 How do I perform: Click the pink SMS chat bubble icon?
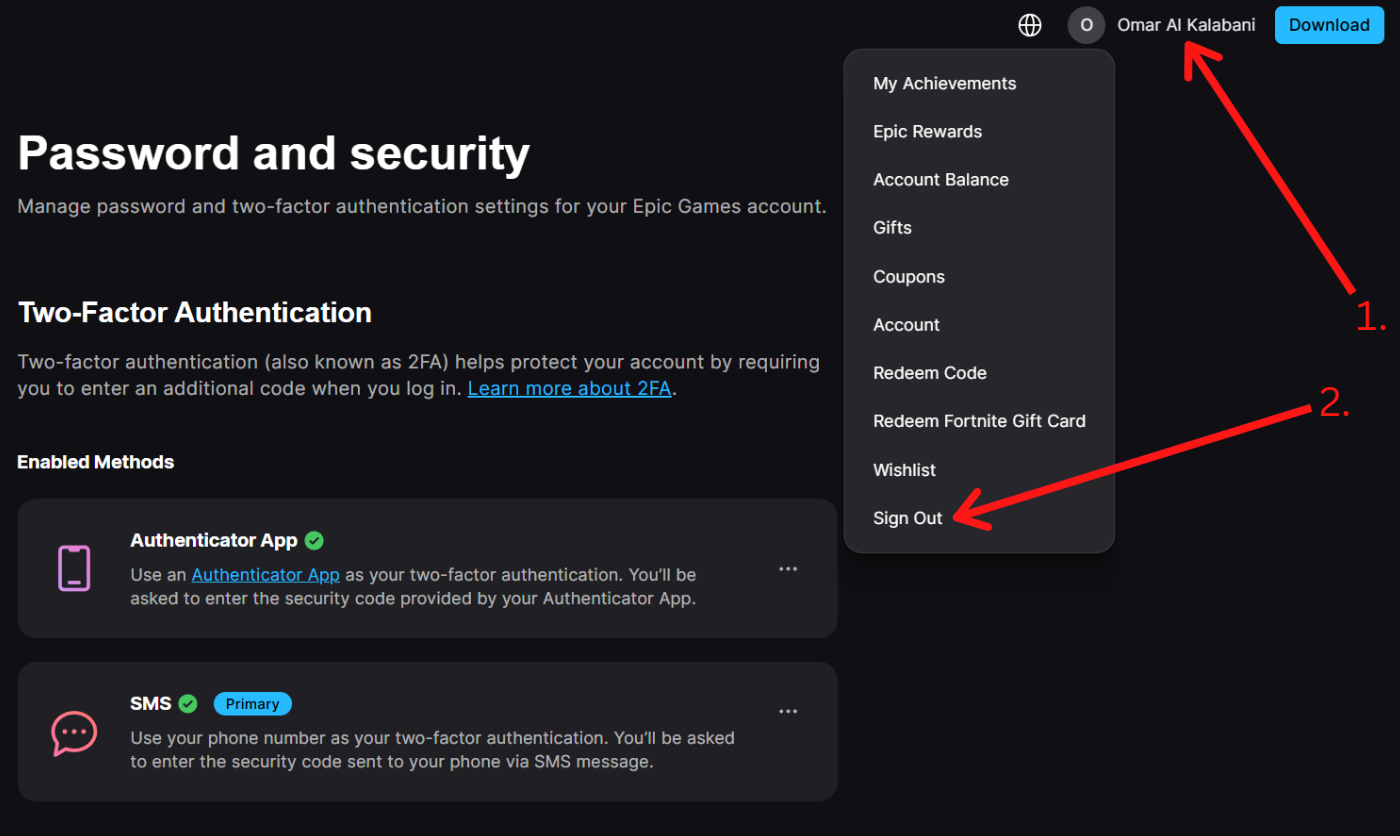(x=74, y=733)
